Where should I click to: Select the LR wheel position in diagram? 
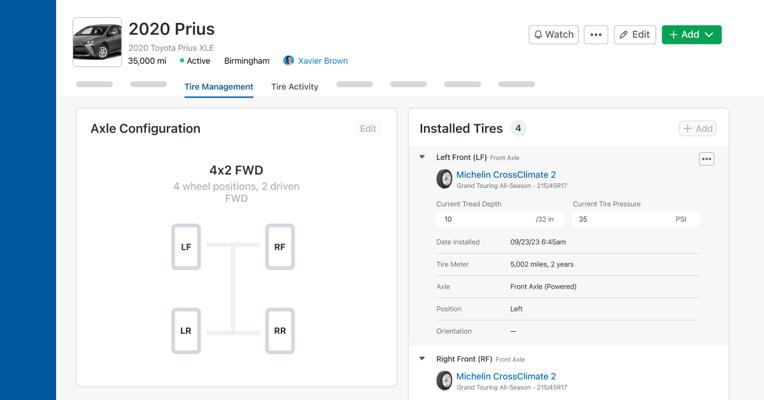coord(186,331)
